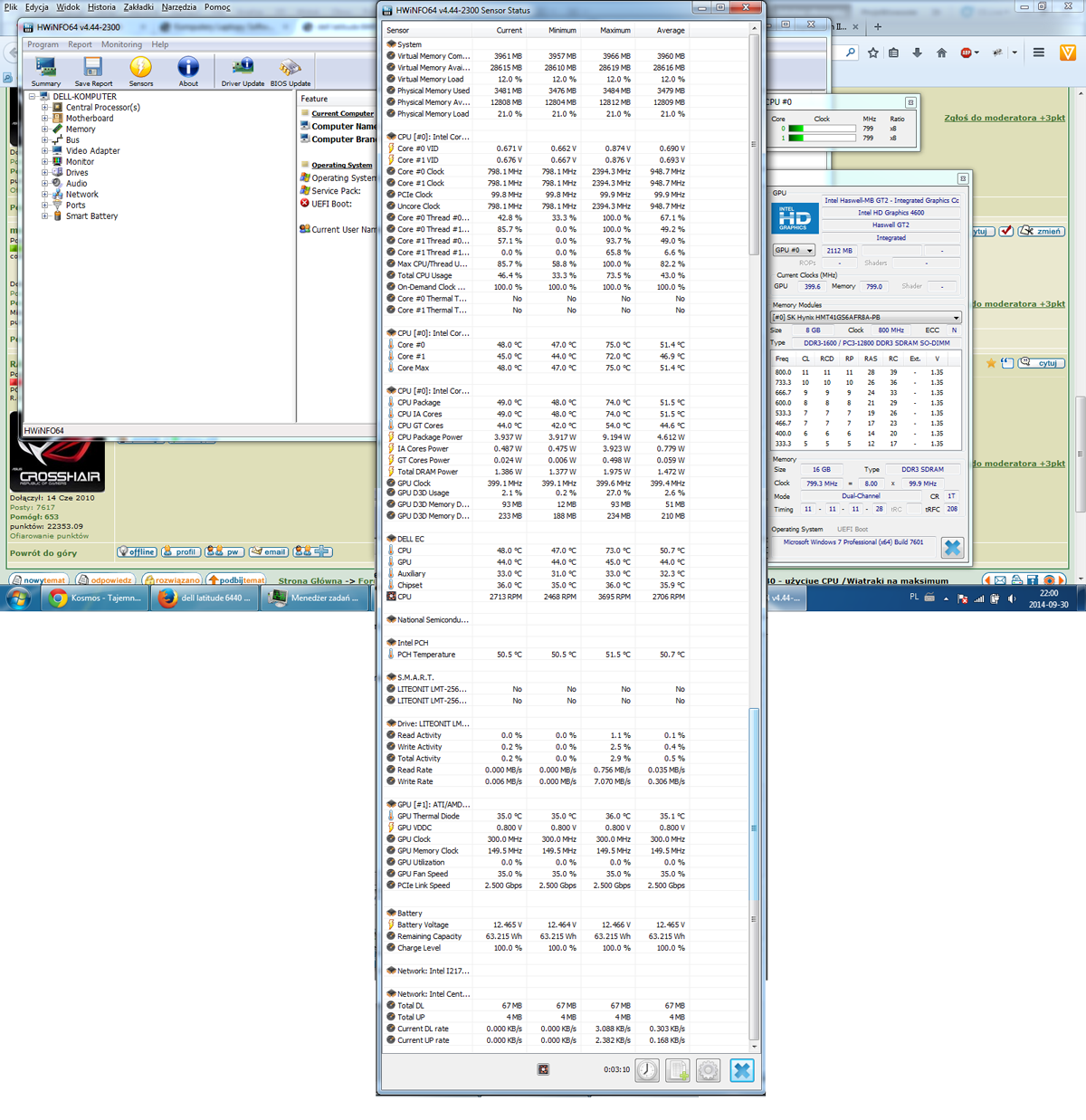The image size is (1086, 1120).
Task: Switch to Chrome Kosmos taskbar item
Action: click(95, 598)
